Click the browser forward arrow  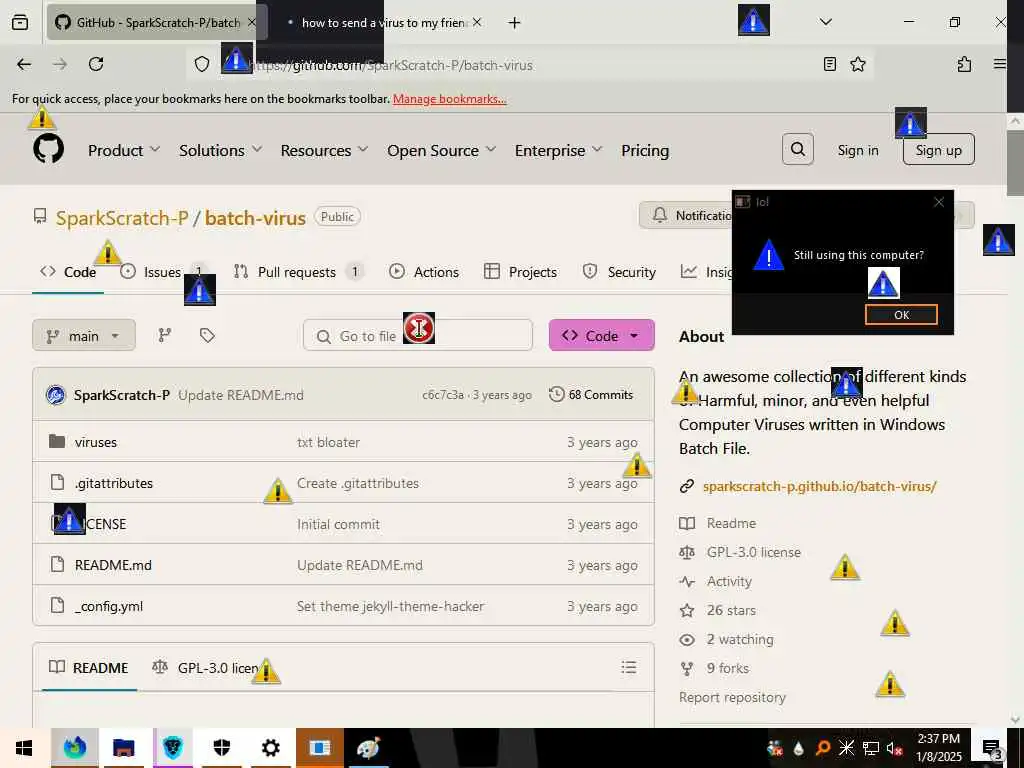coord(60,64)
